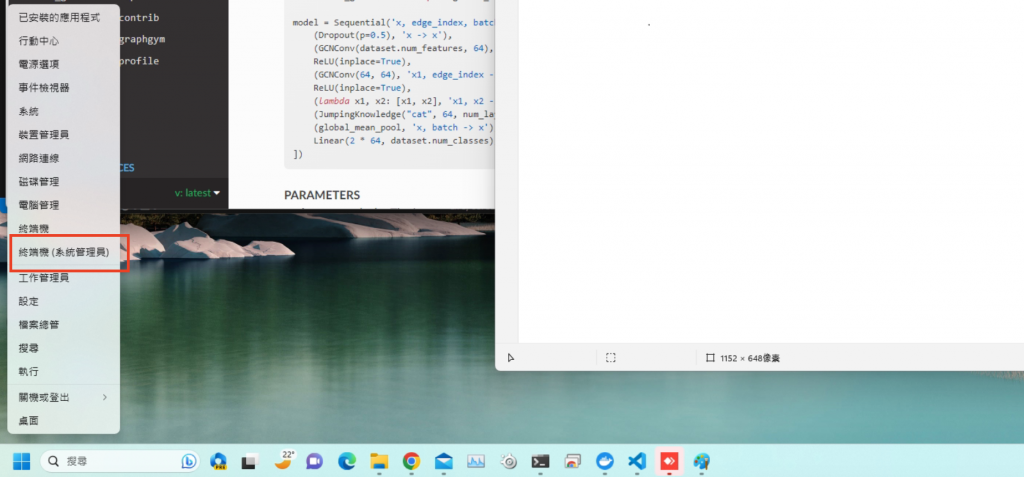Select 事件檢視器 in the menu
The width and height of the screenshot is (1024, 477).
(63, 88)
